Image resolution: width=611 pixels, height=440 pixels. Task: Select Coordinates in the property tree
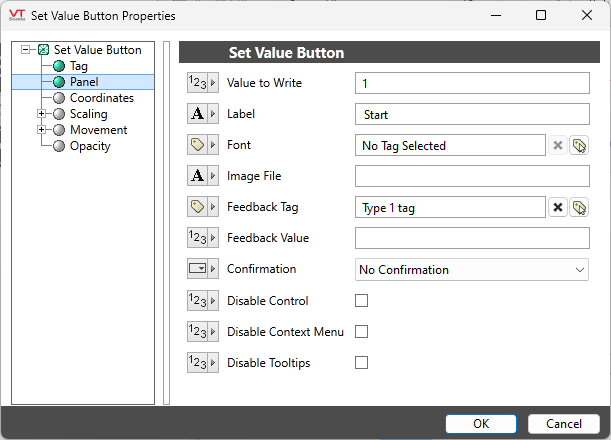101,98
